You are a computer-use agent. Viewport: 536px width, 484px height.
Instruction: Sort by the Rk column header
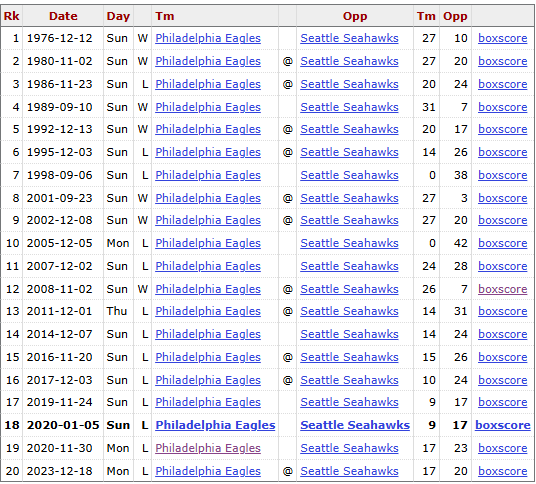12,16
